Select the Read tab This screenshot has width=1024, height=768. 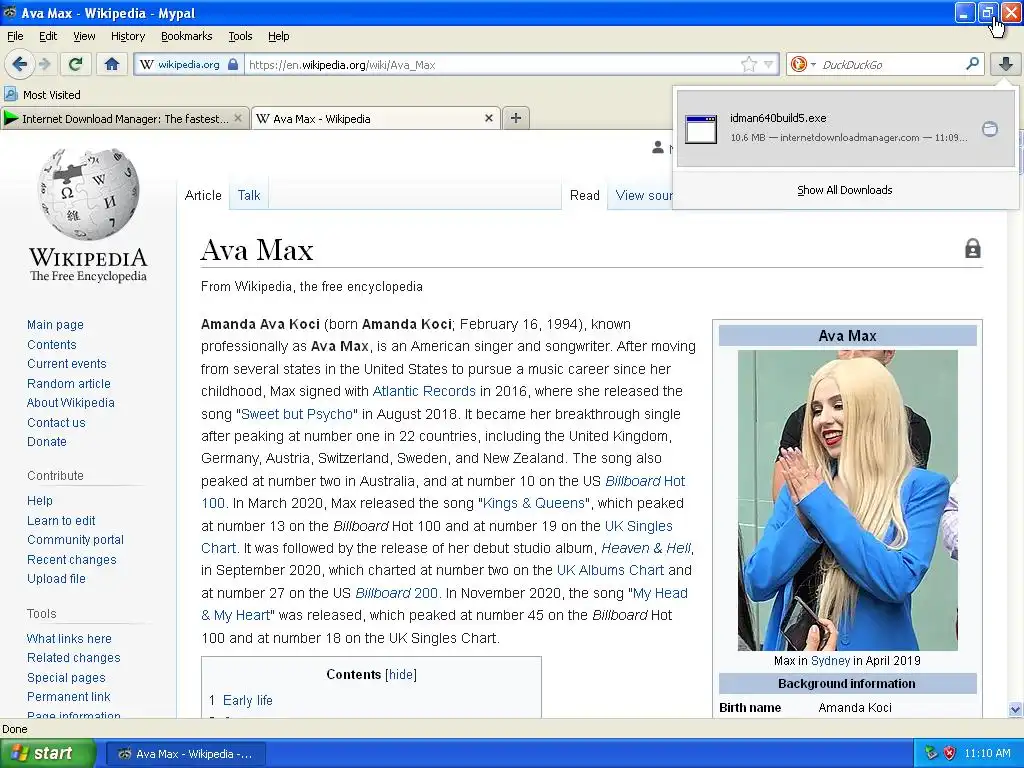584,195
